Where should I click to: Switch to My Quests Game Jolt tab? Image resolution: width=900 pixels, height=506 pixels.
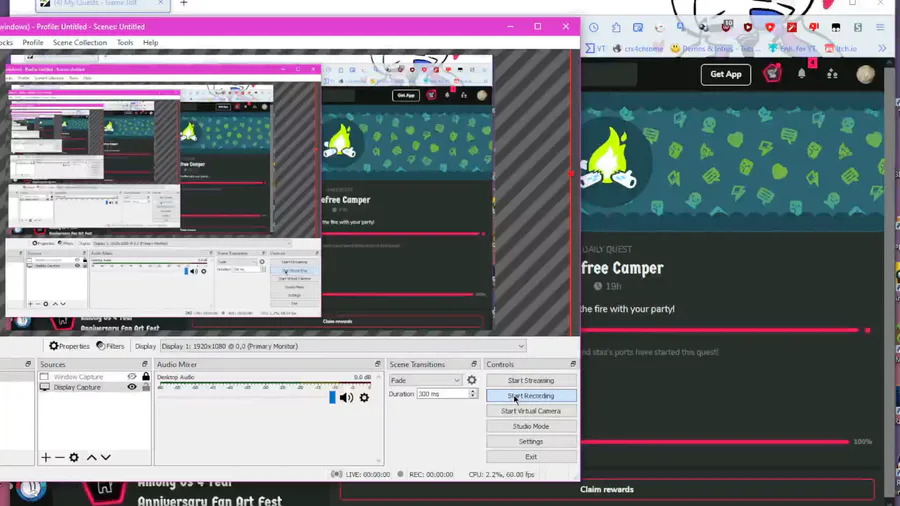(x=102, y=4)
